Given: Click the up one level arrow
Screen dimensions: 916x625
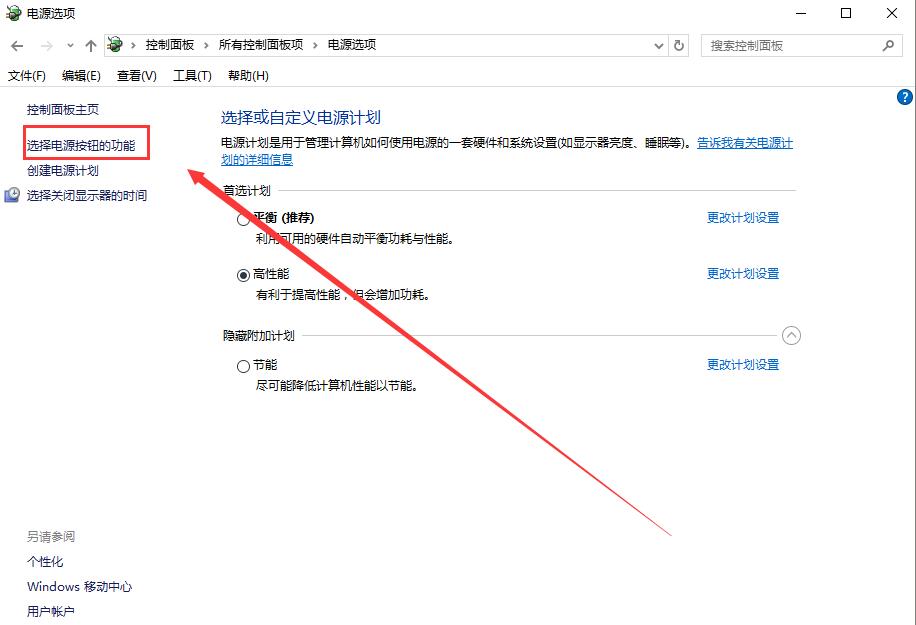Looking at the screenshot, I should [90, 45].
